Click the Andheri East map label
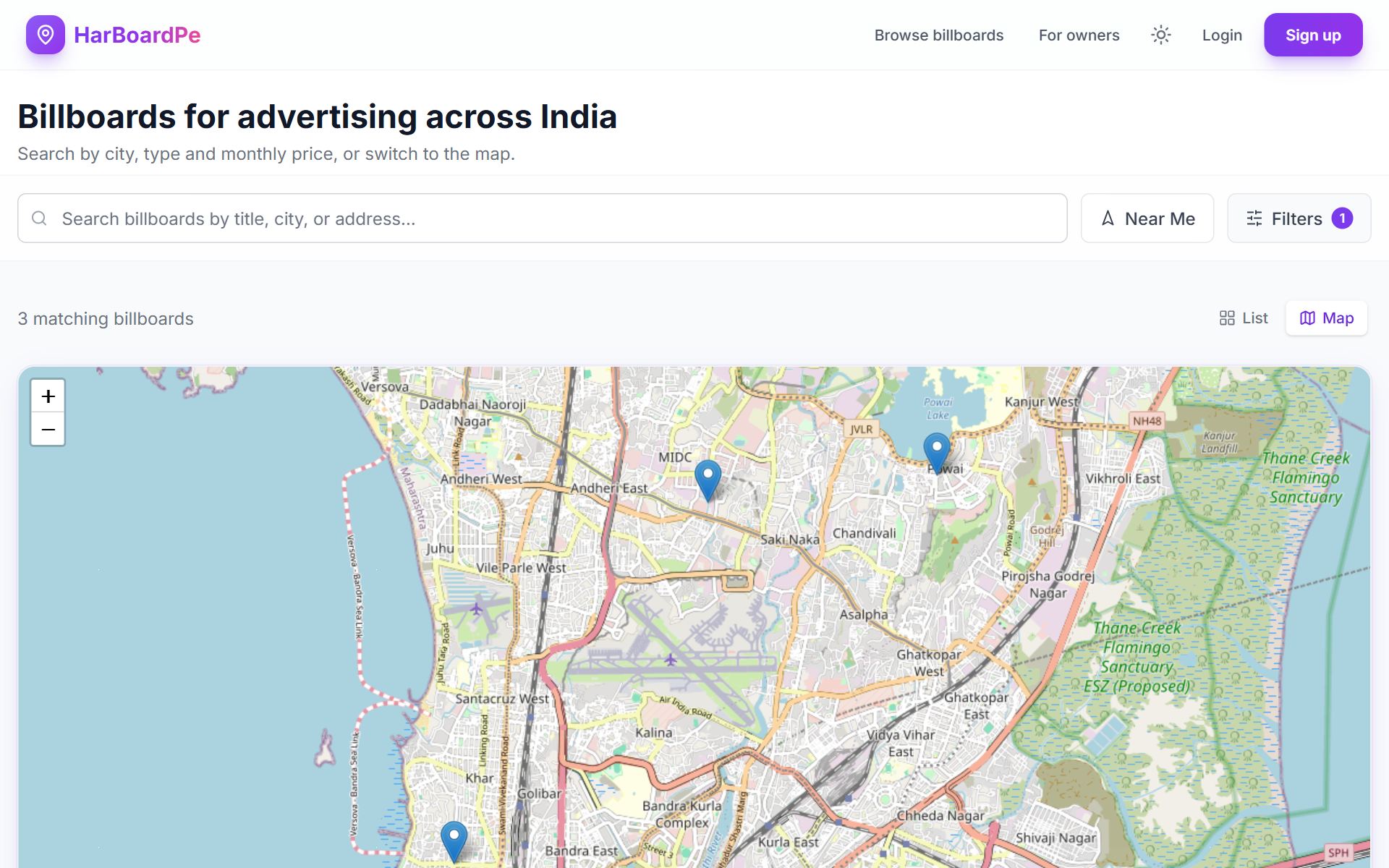Image resolution: width=1389 pixels, height=868 pixels. coord(609,488)
